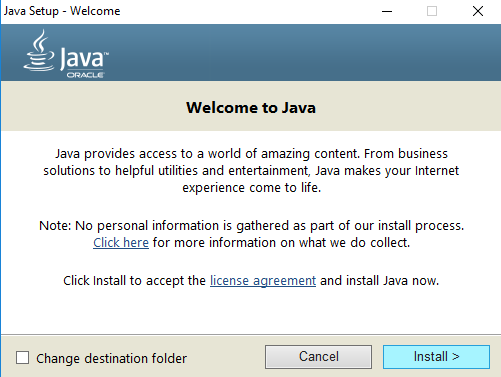This screenshot has height=377, width=501.
Task: Open the 'Click here' privacy information link
Action: [121, 243]
